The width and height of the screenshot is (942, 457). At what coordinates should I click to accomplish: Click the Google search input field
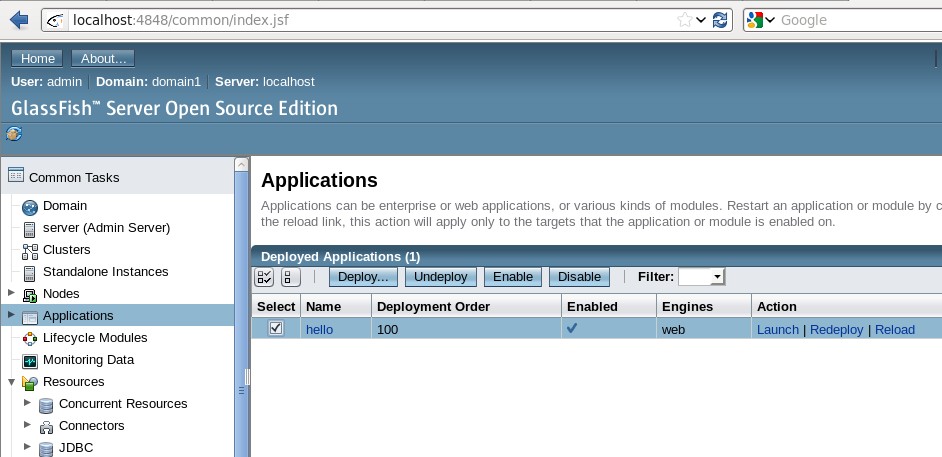click(x=859, y=20)
